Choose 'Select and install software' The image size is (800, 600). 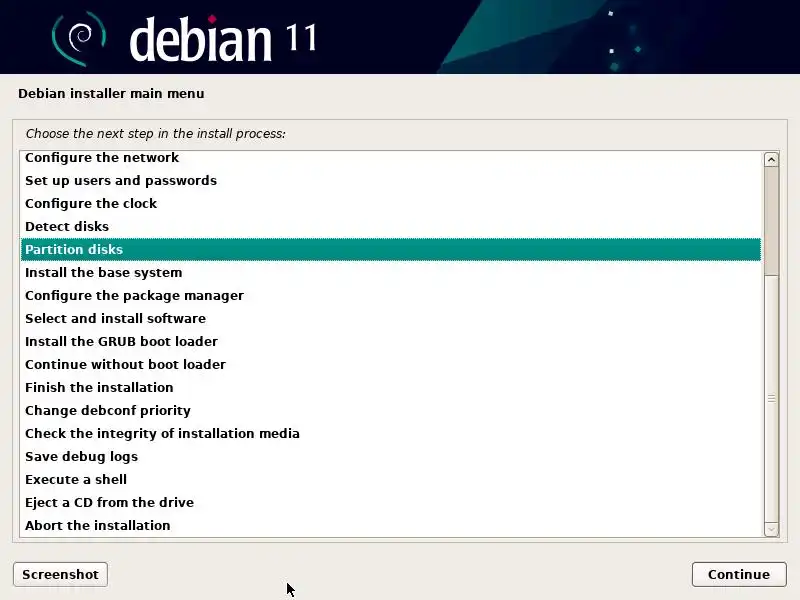(x=391, y=318)
